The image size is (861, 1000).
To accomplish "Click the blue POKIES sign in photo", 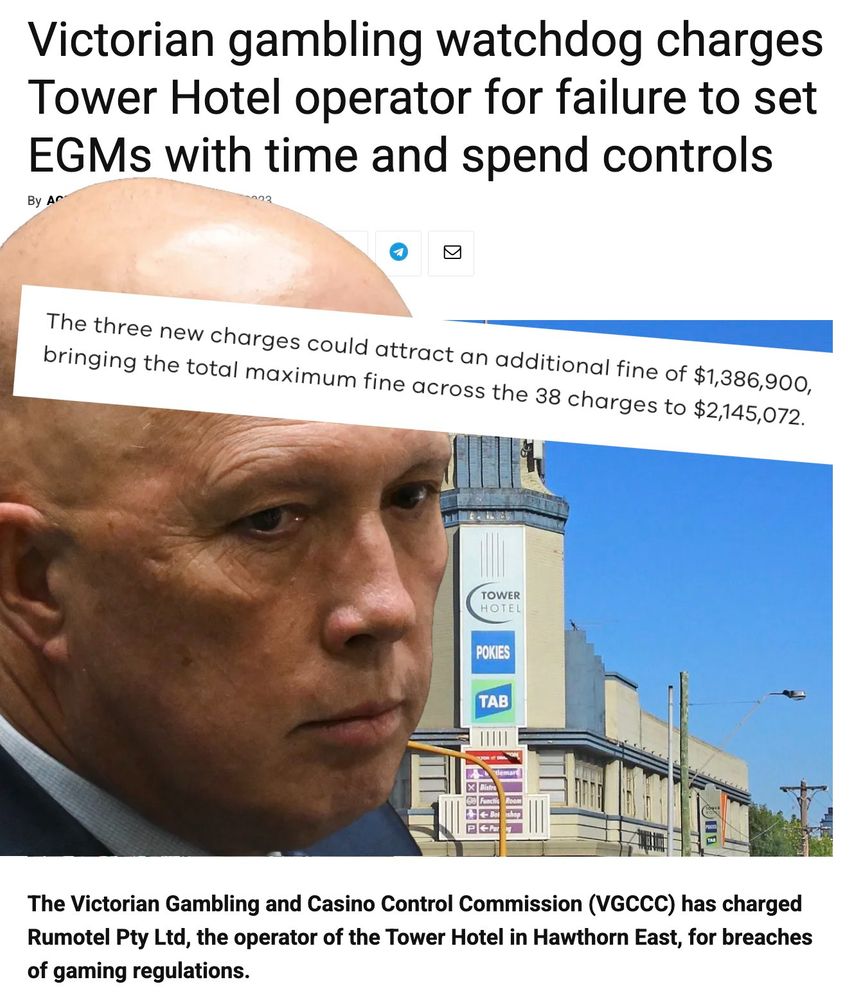I will 493,652.
